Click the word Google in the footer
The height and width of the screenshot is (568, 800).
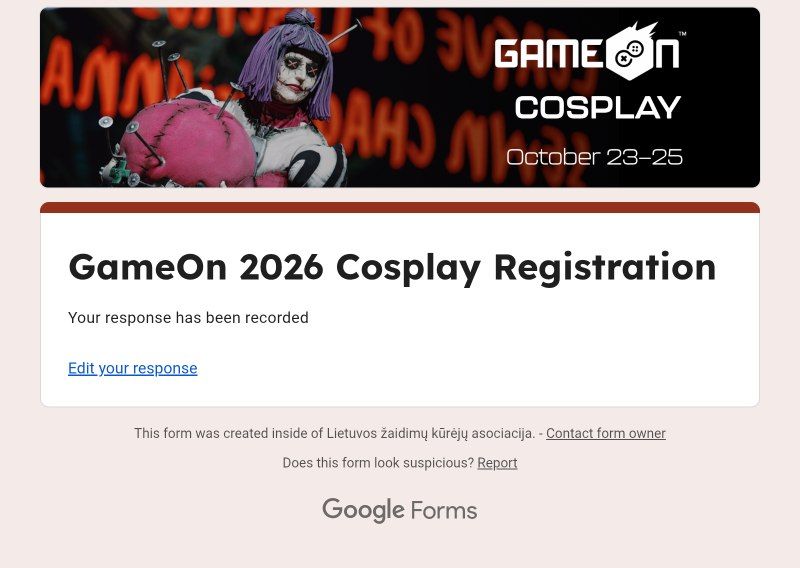363,510
